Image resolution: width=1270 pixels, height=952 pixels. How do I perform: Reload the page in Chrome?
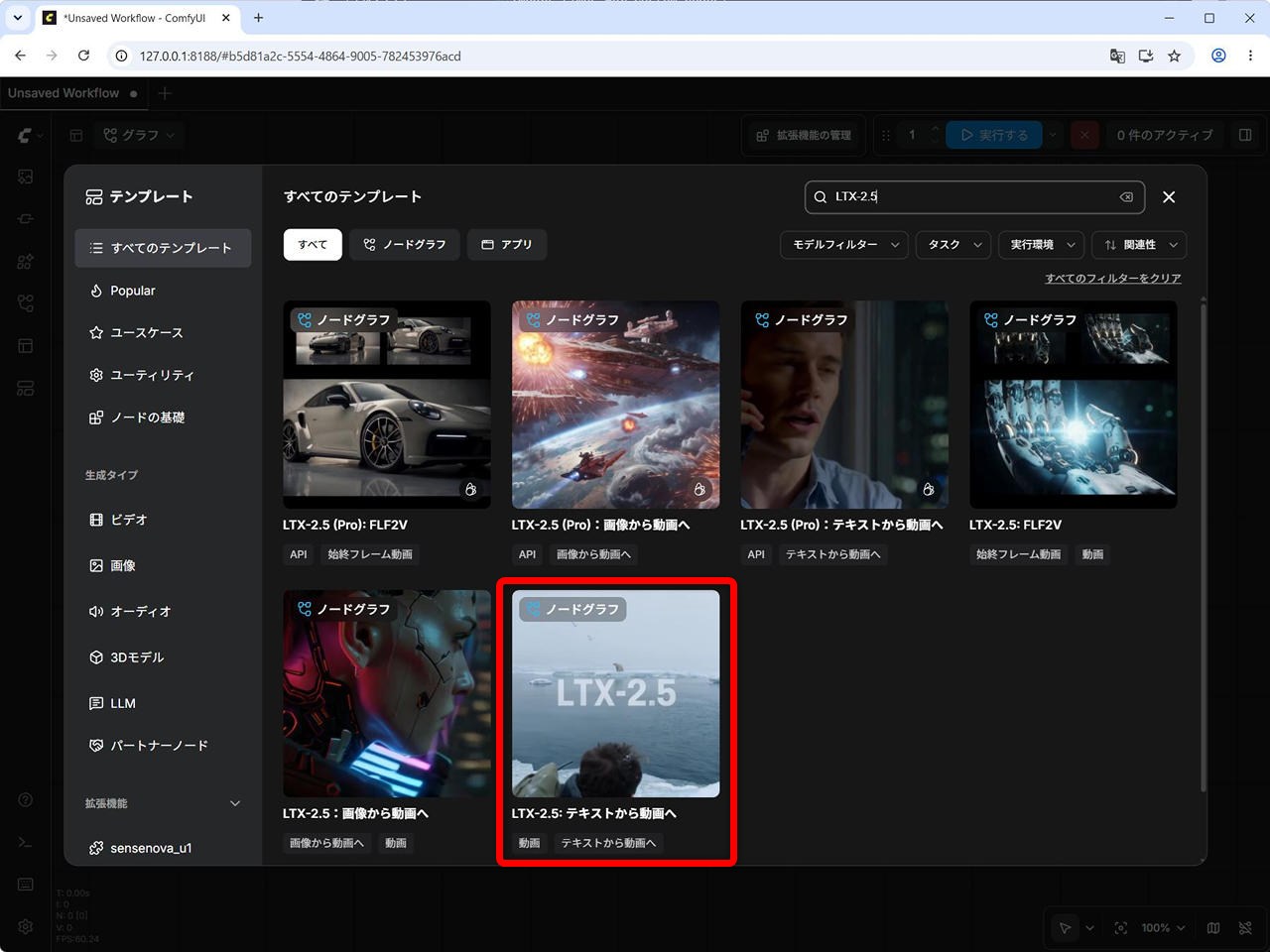83,56
